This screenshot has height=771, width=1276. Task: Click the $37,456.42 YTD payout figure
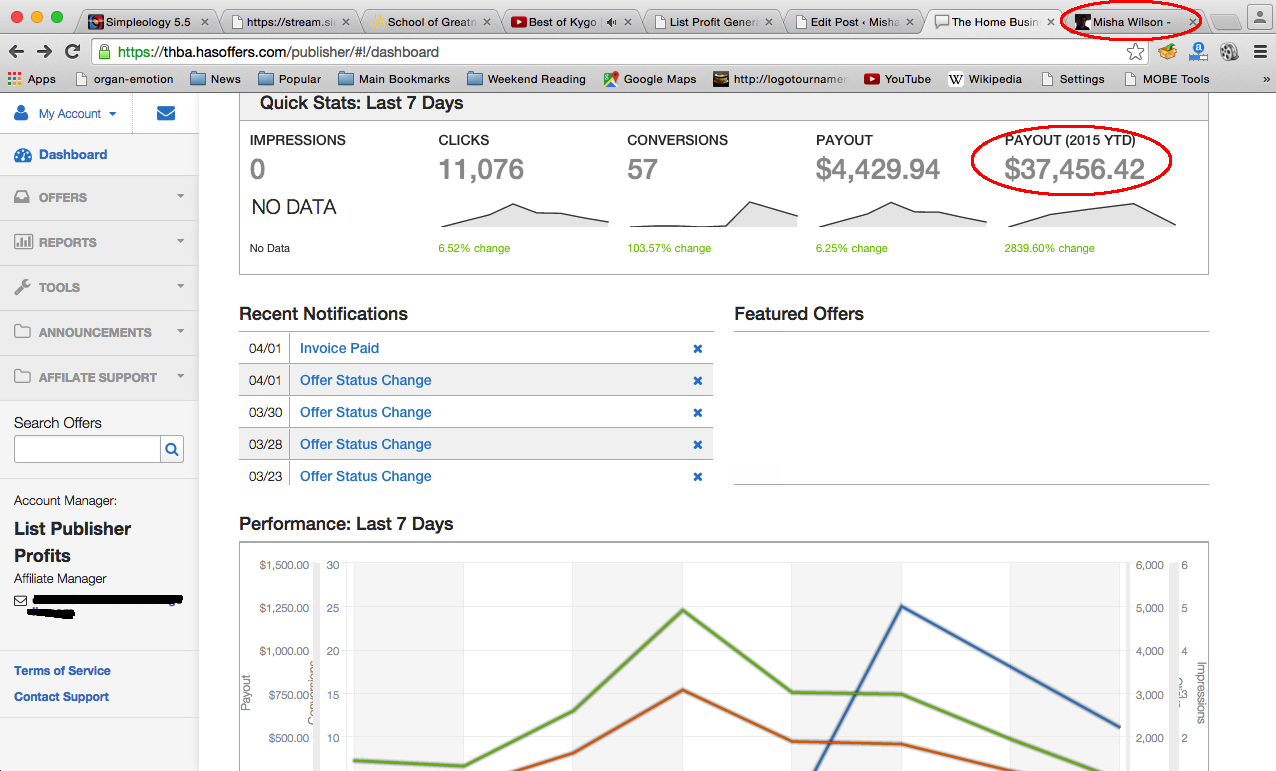[x=1074, y=170]
